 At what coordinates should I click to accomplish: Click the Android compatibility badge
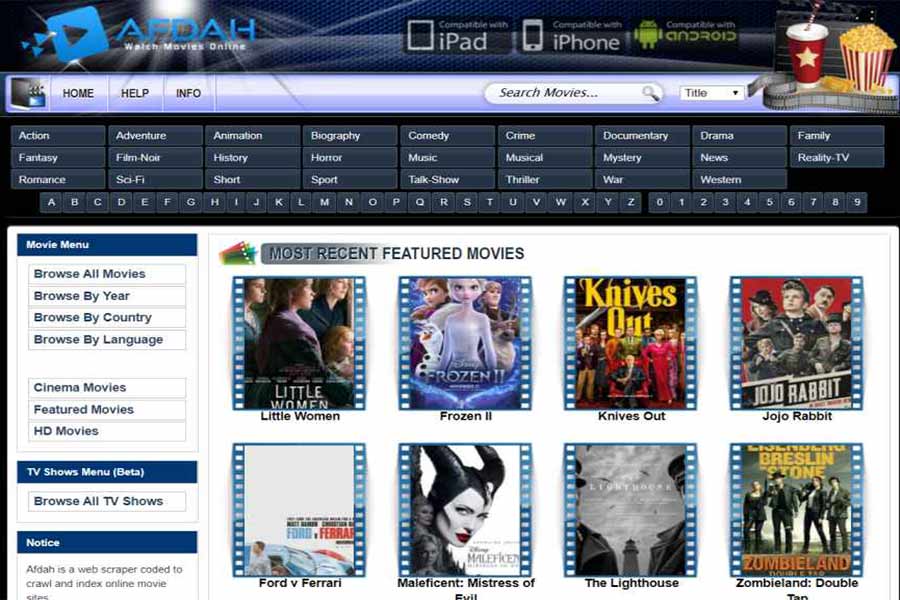click(x=685, y=34)
